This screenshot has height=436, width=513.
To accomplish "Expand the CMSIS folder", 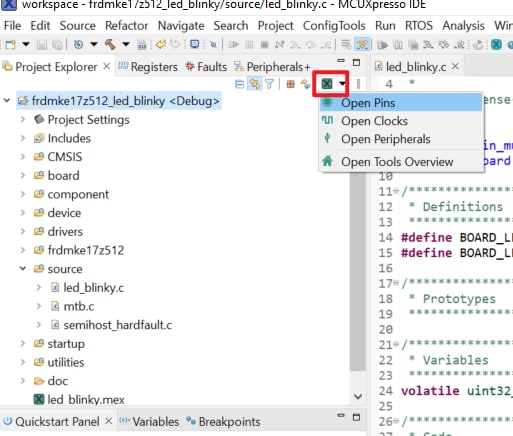I will click(x=23, y=156).
